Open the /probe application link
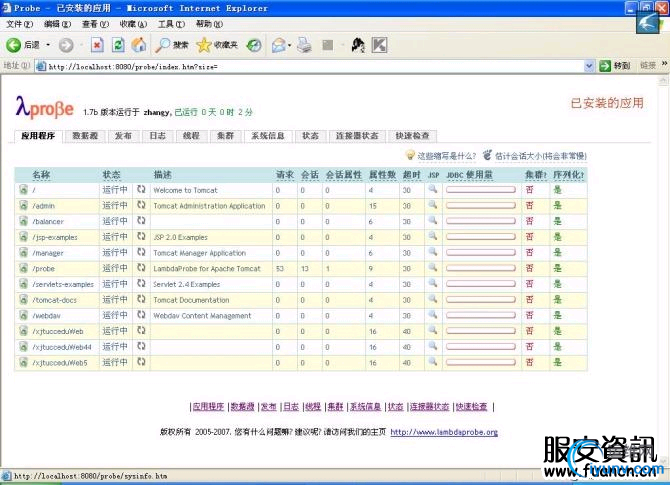The image size is (670, 485). (44, 269)
